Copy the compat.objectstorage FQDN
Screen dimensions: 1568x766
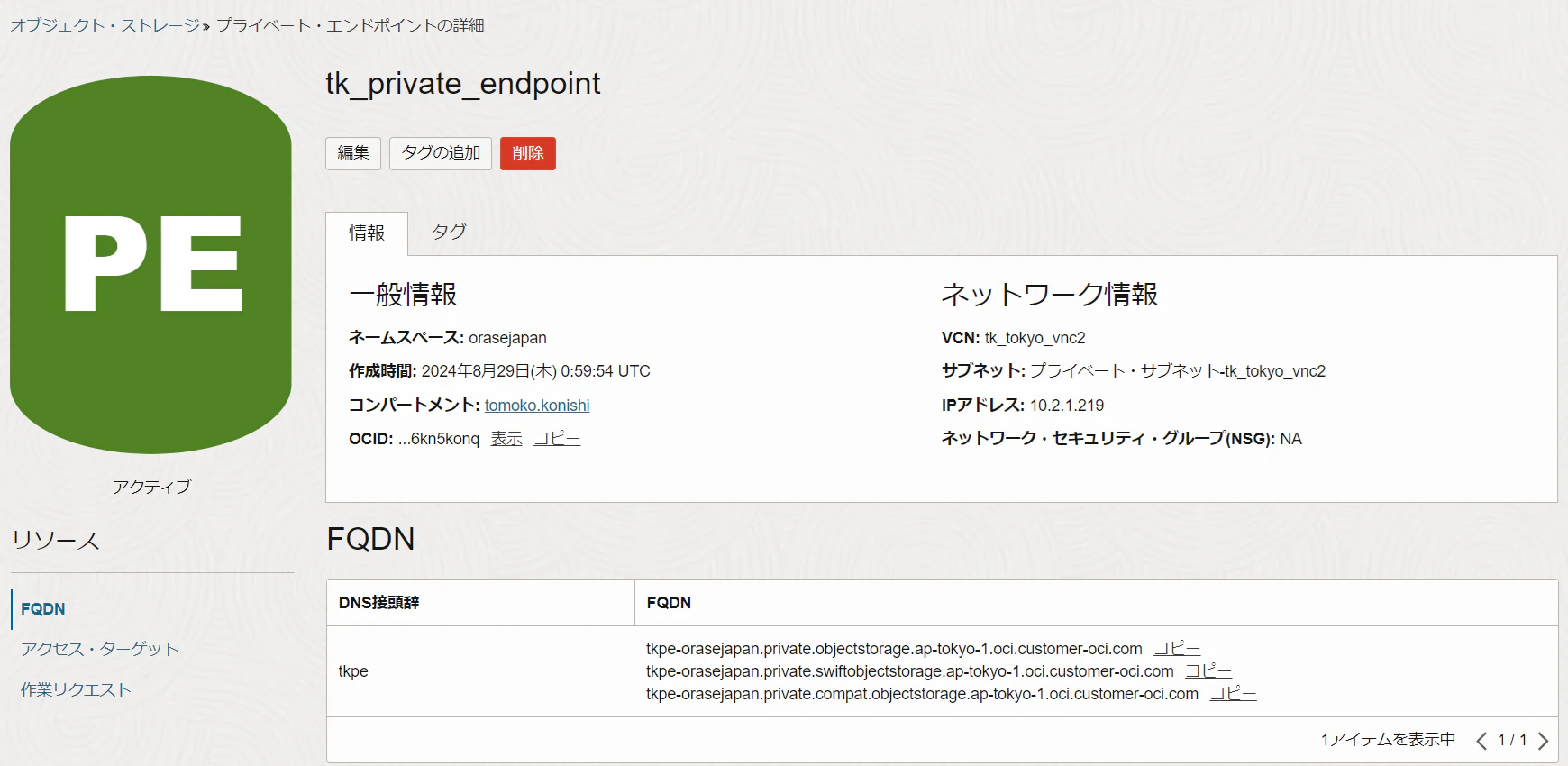pyautogui.click(x=1233, y=694)
